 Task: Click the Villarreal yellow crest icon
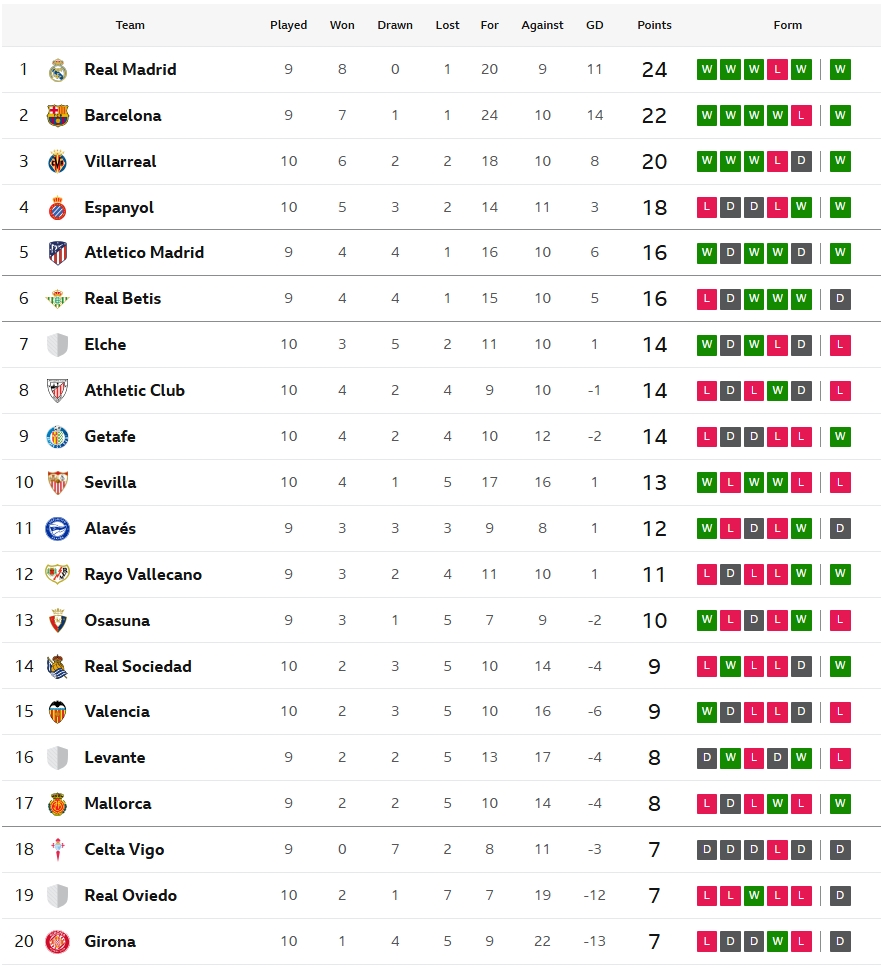(x=58, y=162)
